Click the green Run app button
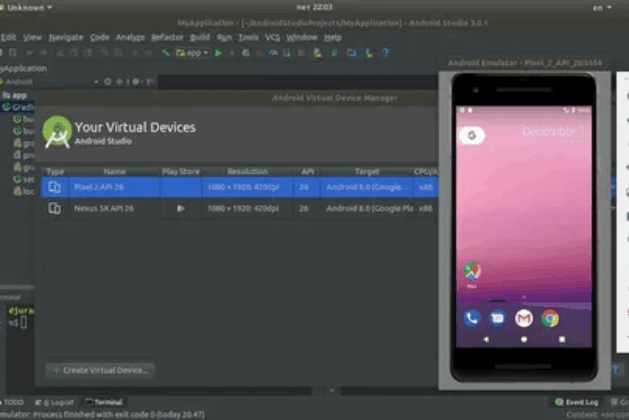The width and height of the screenshot is (629, 420). pos(218,53)
